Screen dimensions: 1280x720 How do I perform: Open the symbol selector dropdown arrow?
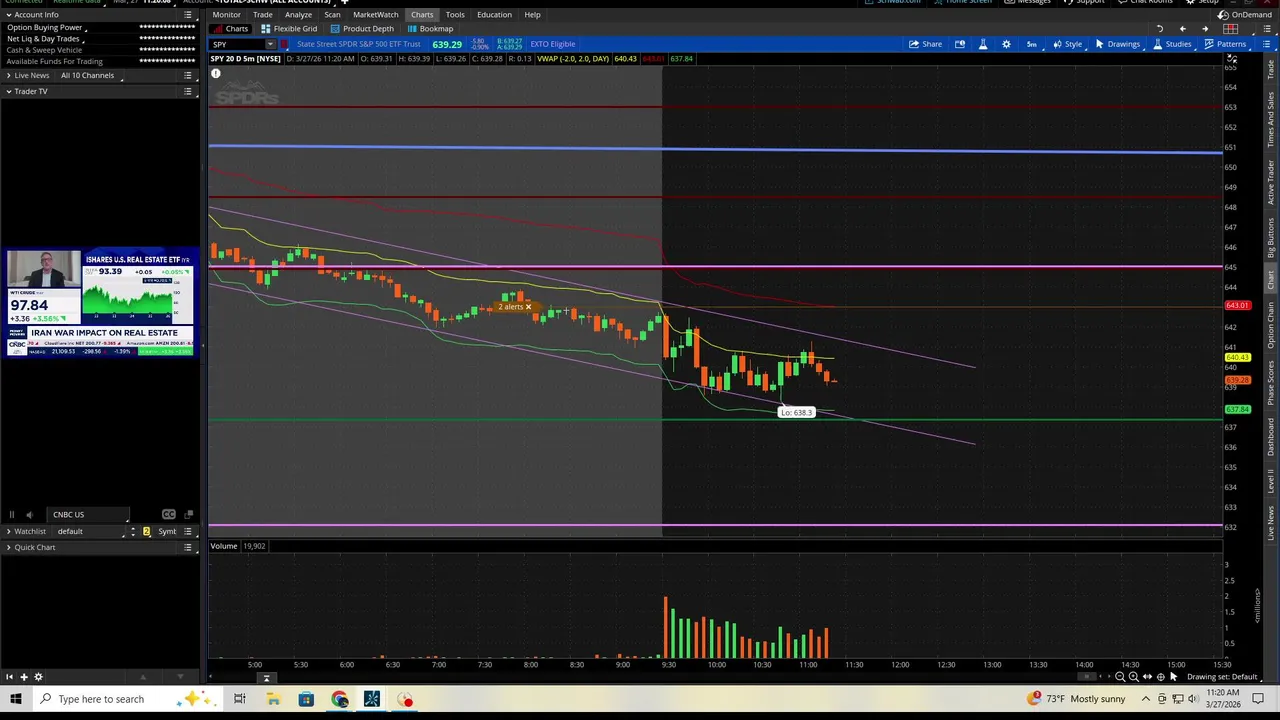pos(270,44)
